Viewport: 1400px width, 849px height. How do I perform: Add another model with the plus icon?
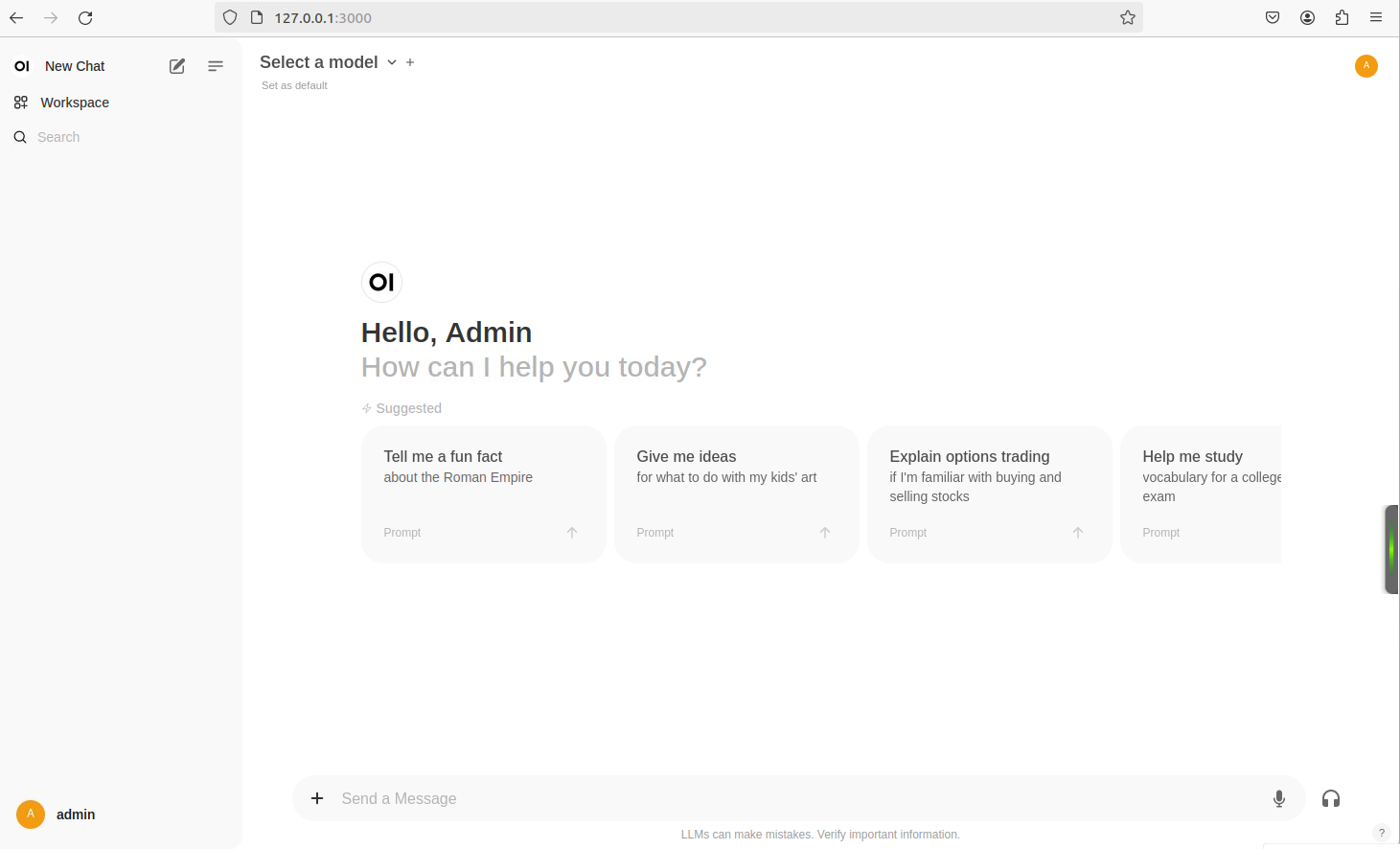click(x=410, y=62)
